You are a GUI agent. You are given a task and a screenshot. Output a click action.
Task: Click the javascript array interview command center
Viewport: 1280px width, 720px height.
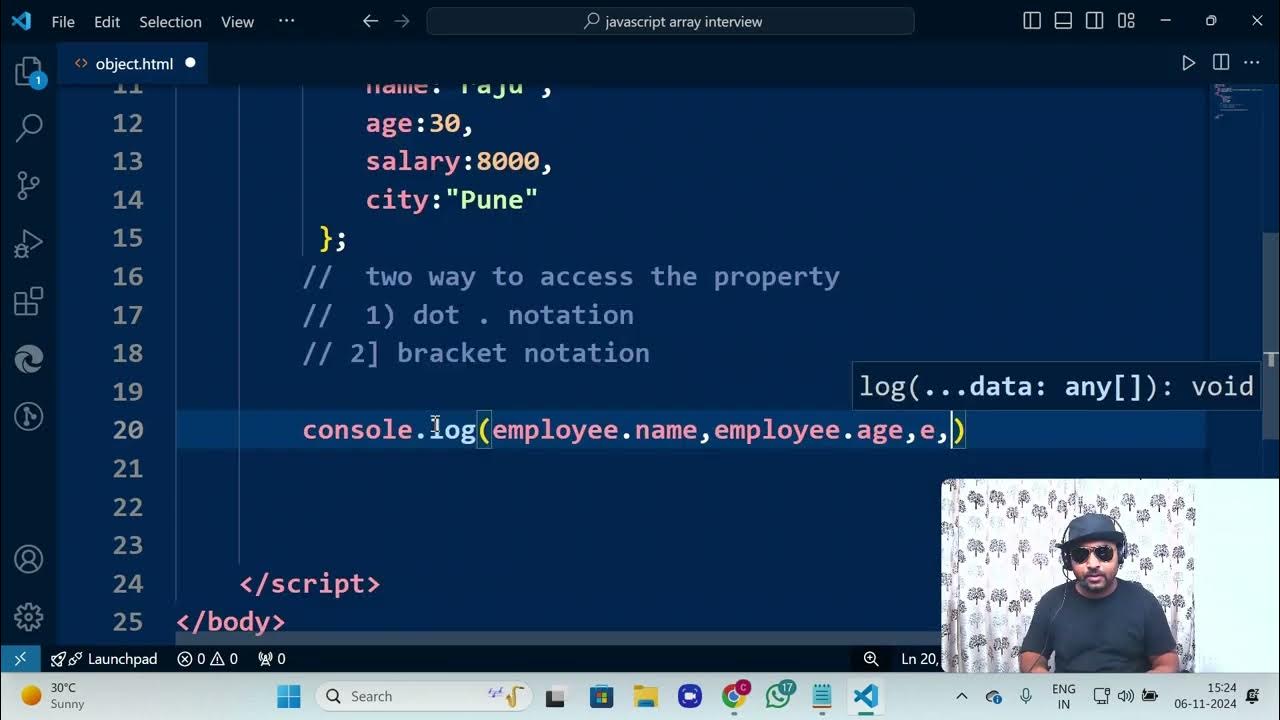(670, 21)
